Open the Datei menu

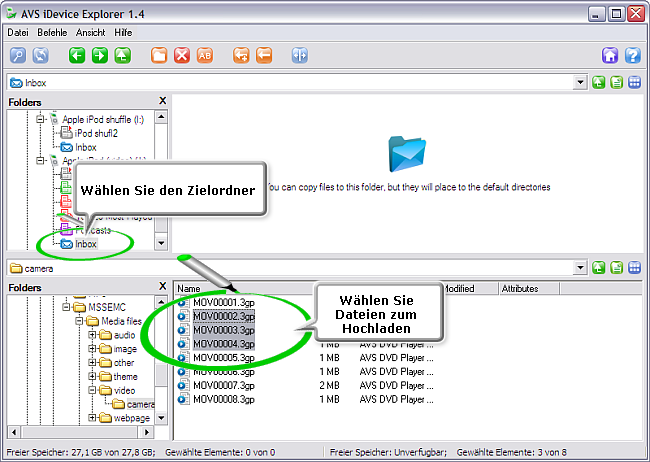pos(18,32)
